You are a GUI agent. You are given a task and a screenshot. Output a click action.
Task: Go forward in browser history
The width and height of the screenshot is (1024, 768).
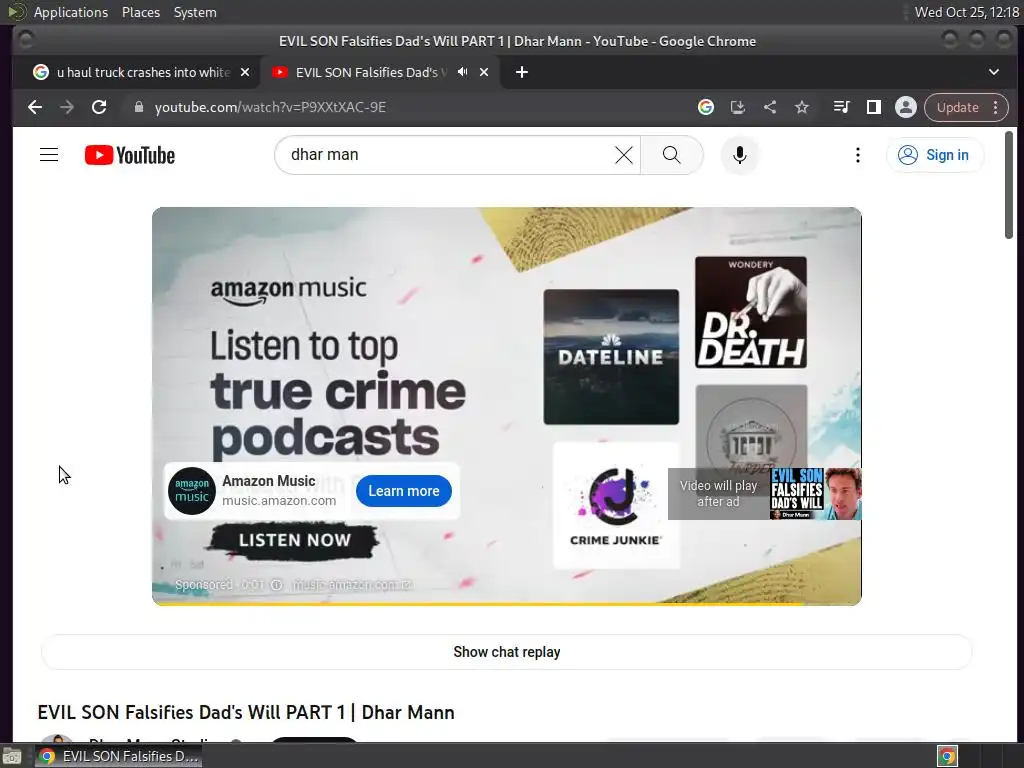(67, 107)
